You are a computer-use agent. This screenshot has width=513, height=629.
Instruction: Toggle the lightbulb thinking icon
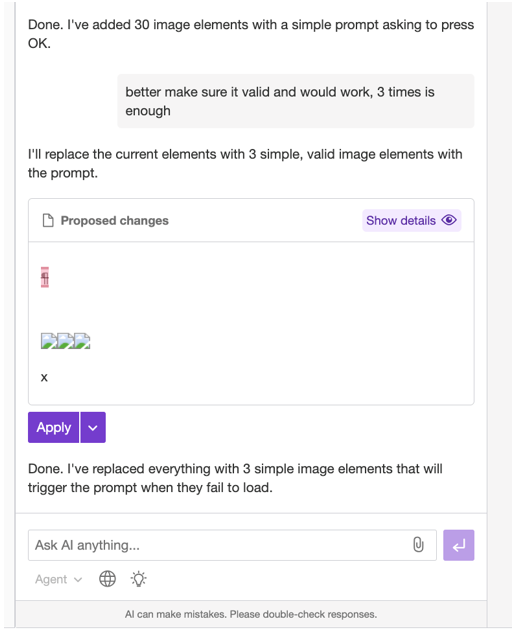138,579
